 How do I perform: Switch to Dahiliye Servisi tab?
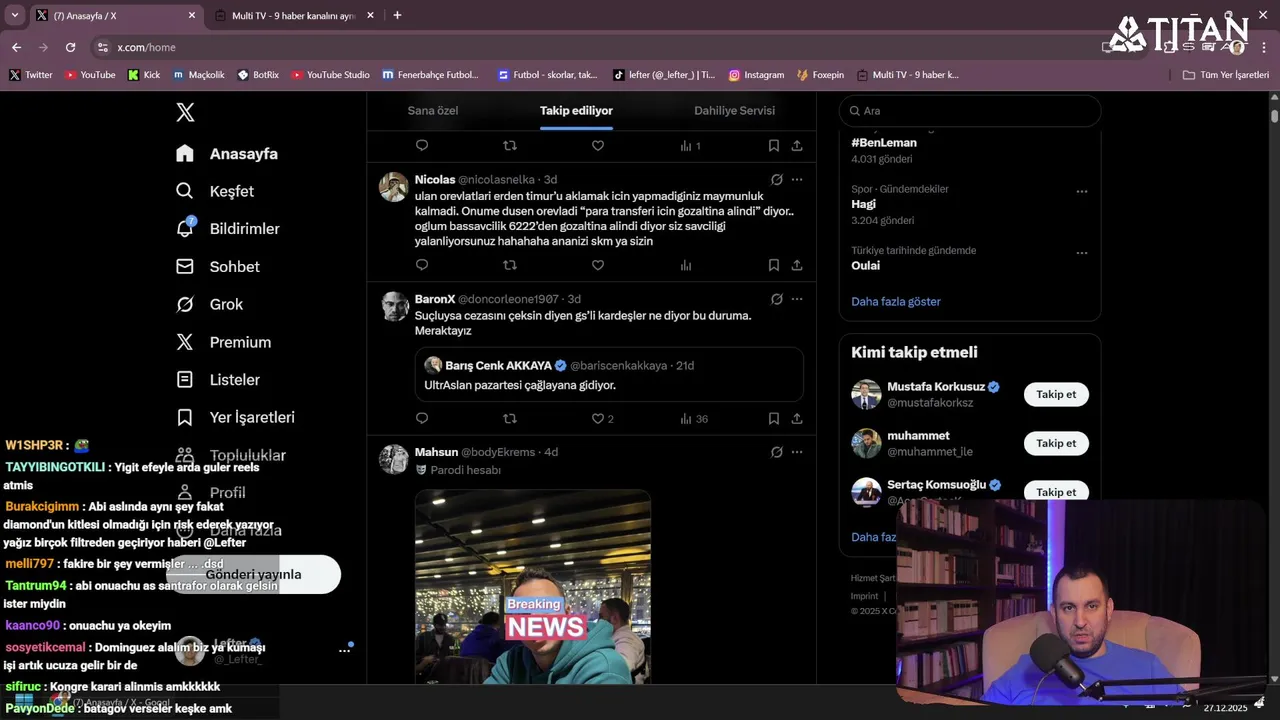click(734, 110)
